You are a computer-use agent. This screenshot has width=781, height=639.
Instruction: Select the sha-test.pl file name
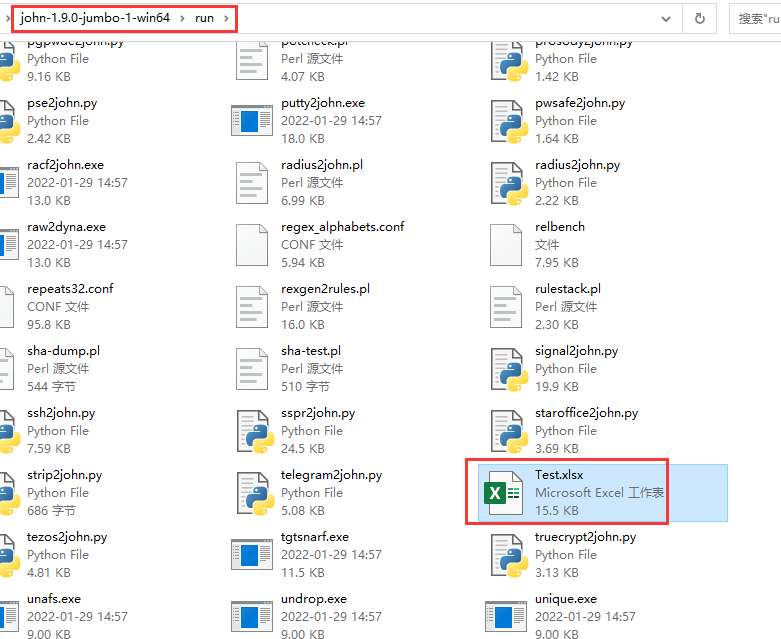pyautogui.click(x=311, y=351)
